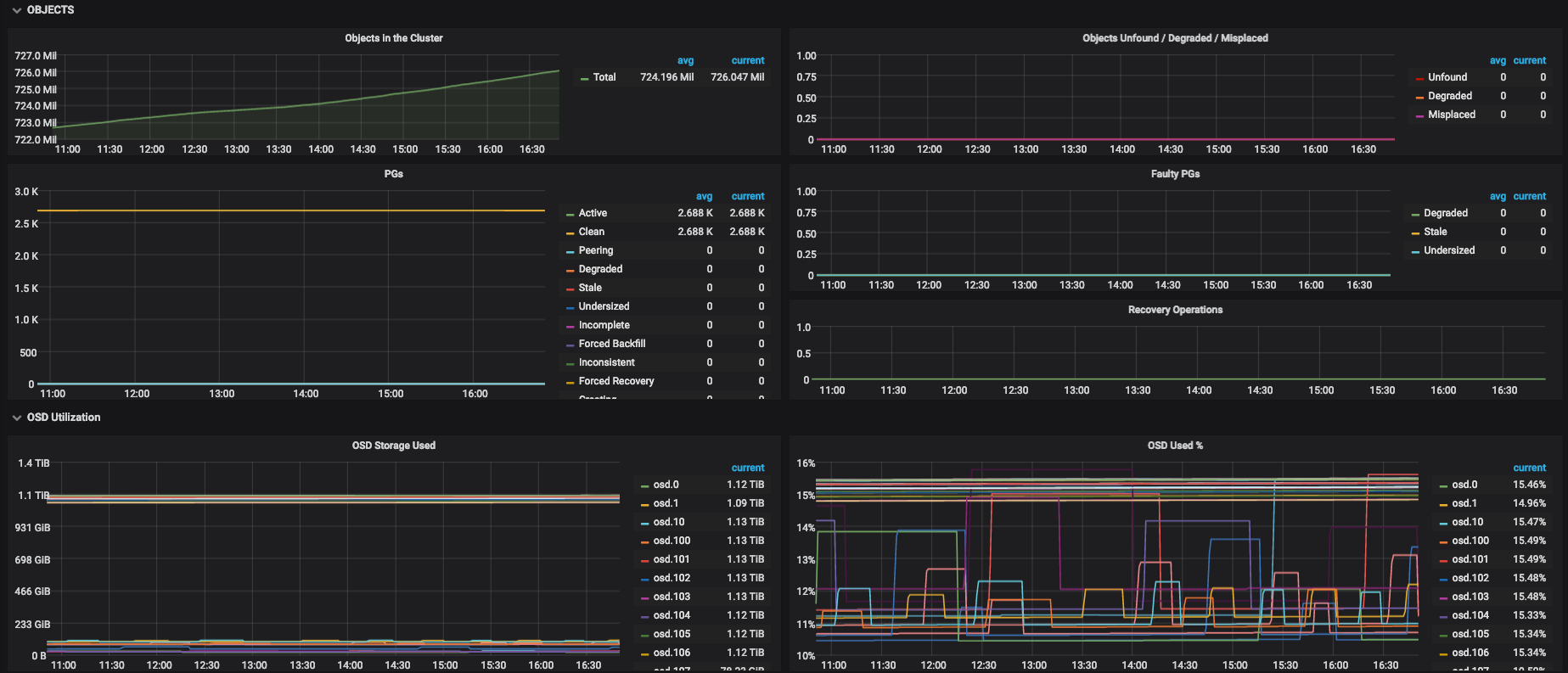Click osd.100 color swatch in OSD Storage Used legend
Screen dimensions: 1568x673
[645, 541]
